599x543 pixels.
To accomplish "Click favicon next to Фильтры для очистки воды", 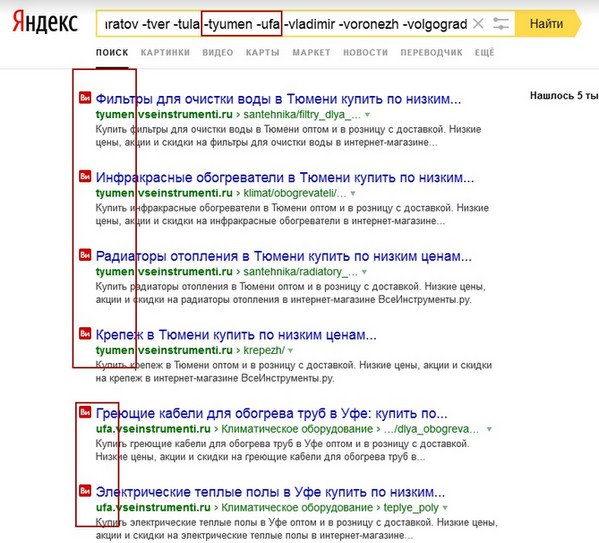I will click(85, 97).
